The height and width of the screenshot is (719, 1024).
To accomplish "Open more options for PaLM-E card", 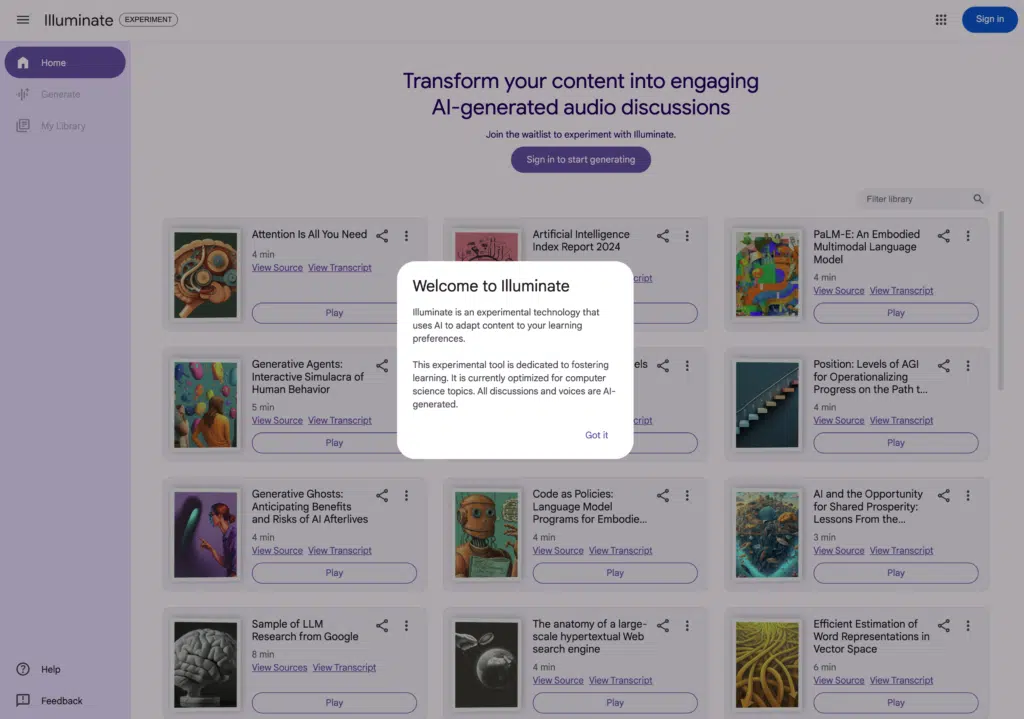I will click(968, 236).
